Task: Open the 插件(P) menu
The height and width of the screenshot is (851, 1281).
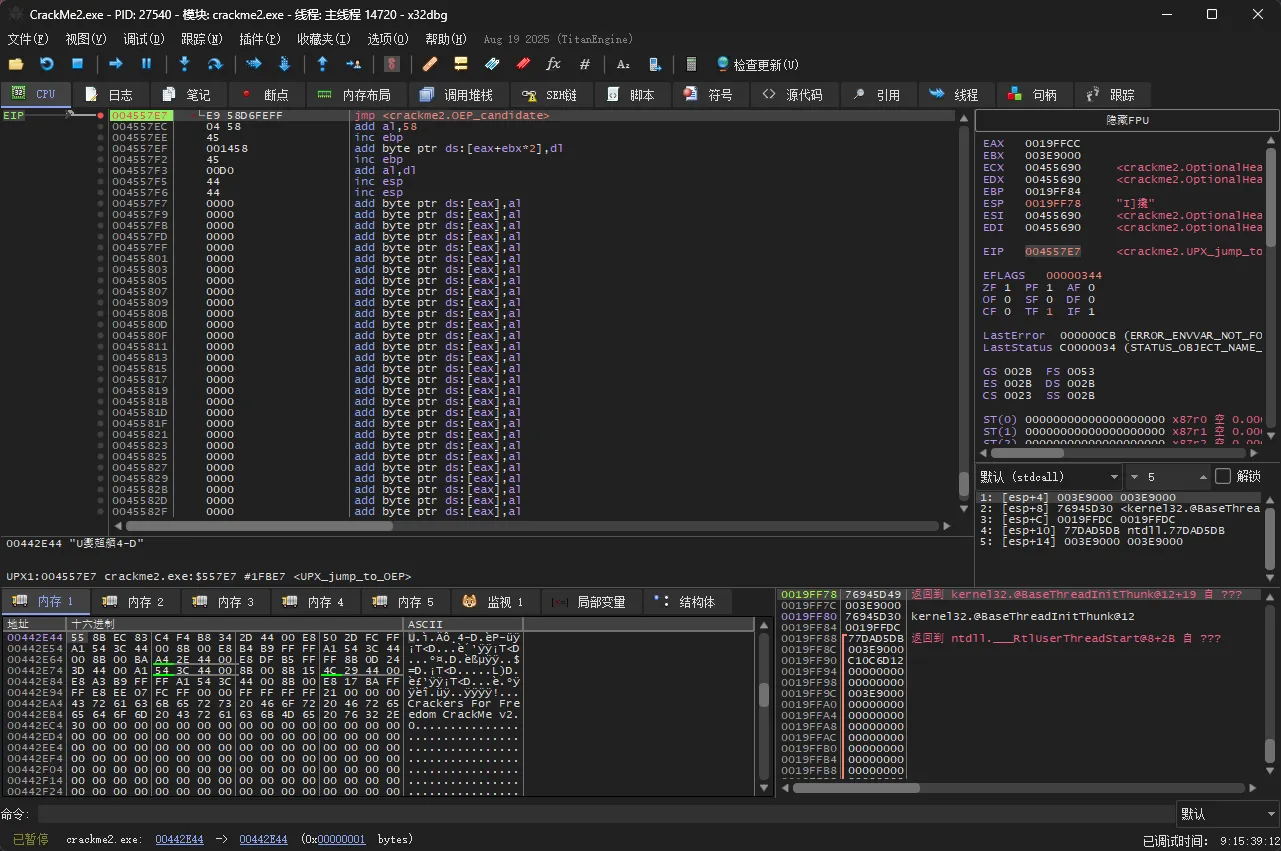Action: [260, 39]
